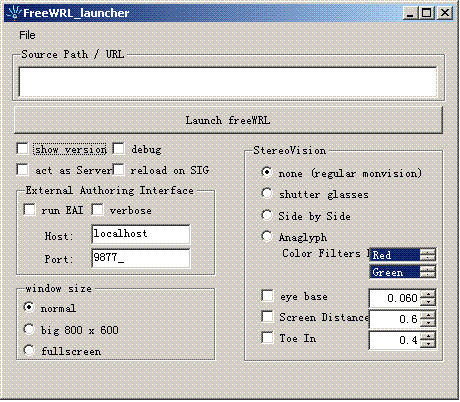Click the Source Path / URL input field
Image resolution: width=460 pixels, height=402 pixels.
point(228,82)
